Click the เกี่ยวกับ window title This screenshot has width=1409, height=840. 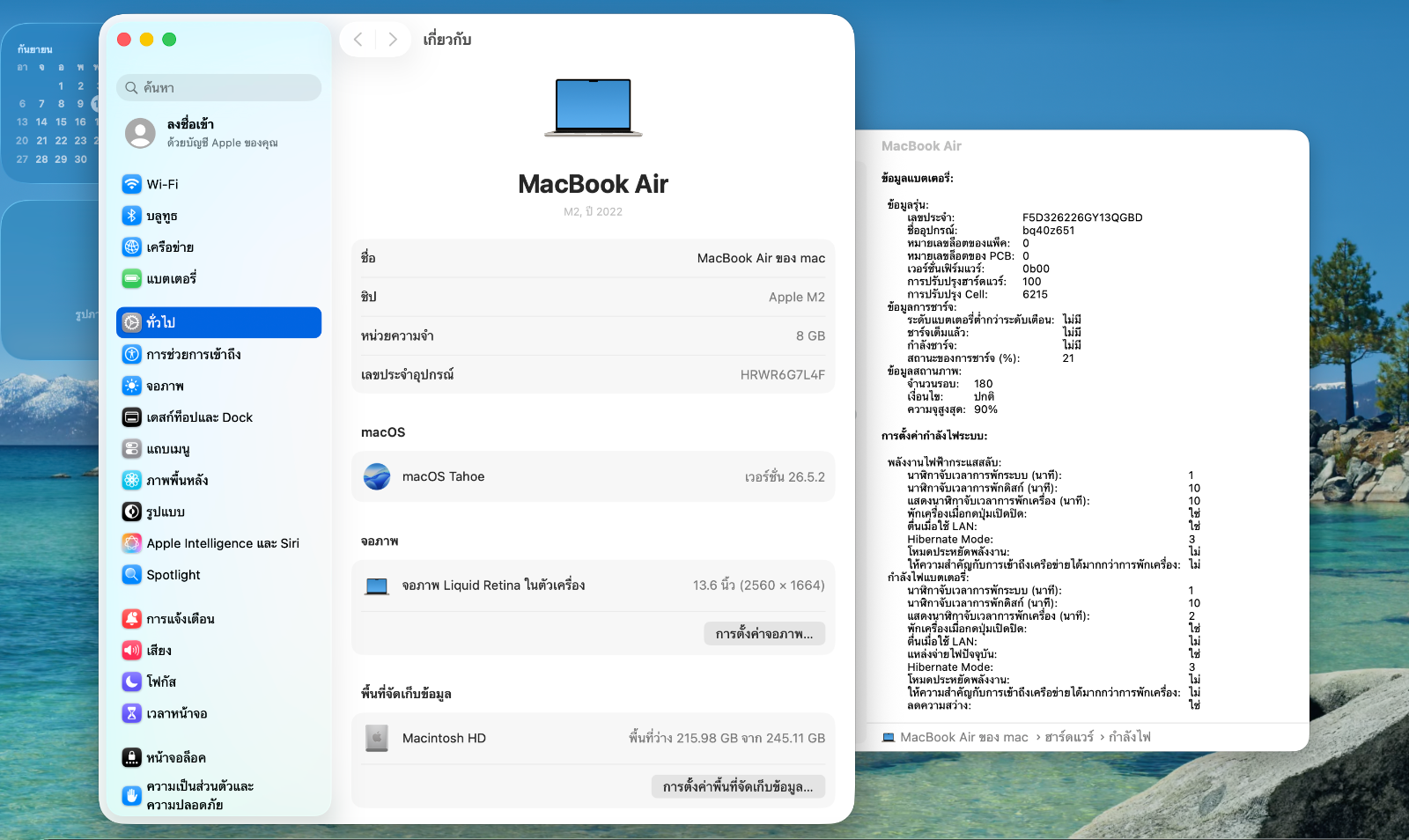[x=447, y=40]
